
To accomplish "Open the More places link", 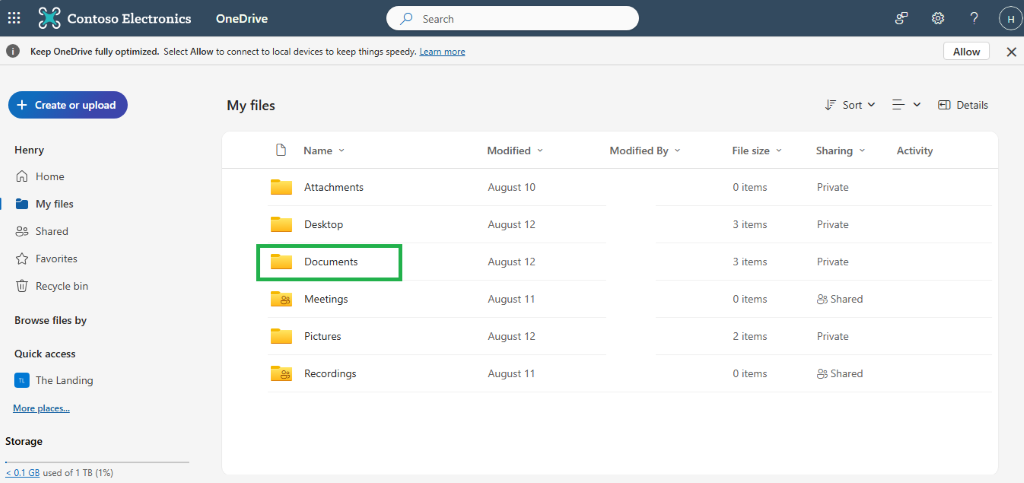I will 41,409.
